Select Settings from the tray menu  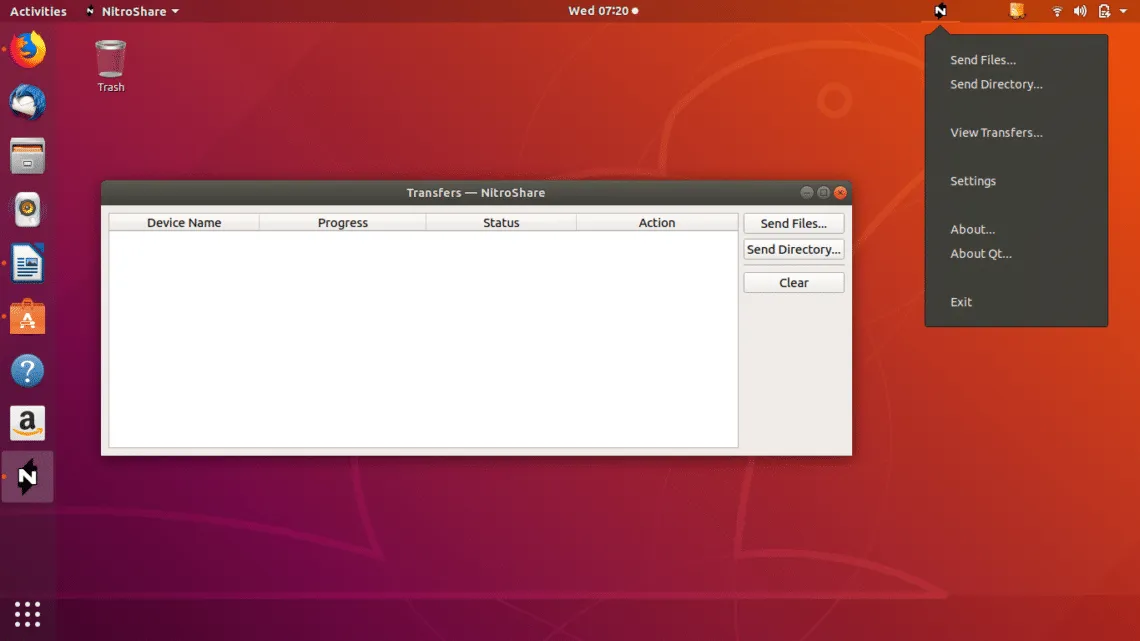(973, 181)
